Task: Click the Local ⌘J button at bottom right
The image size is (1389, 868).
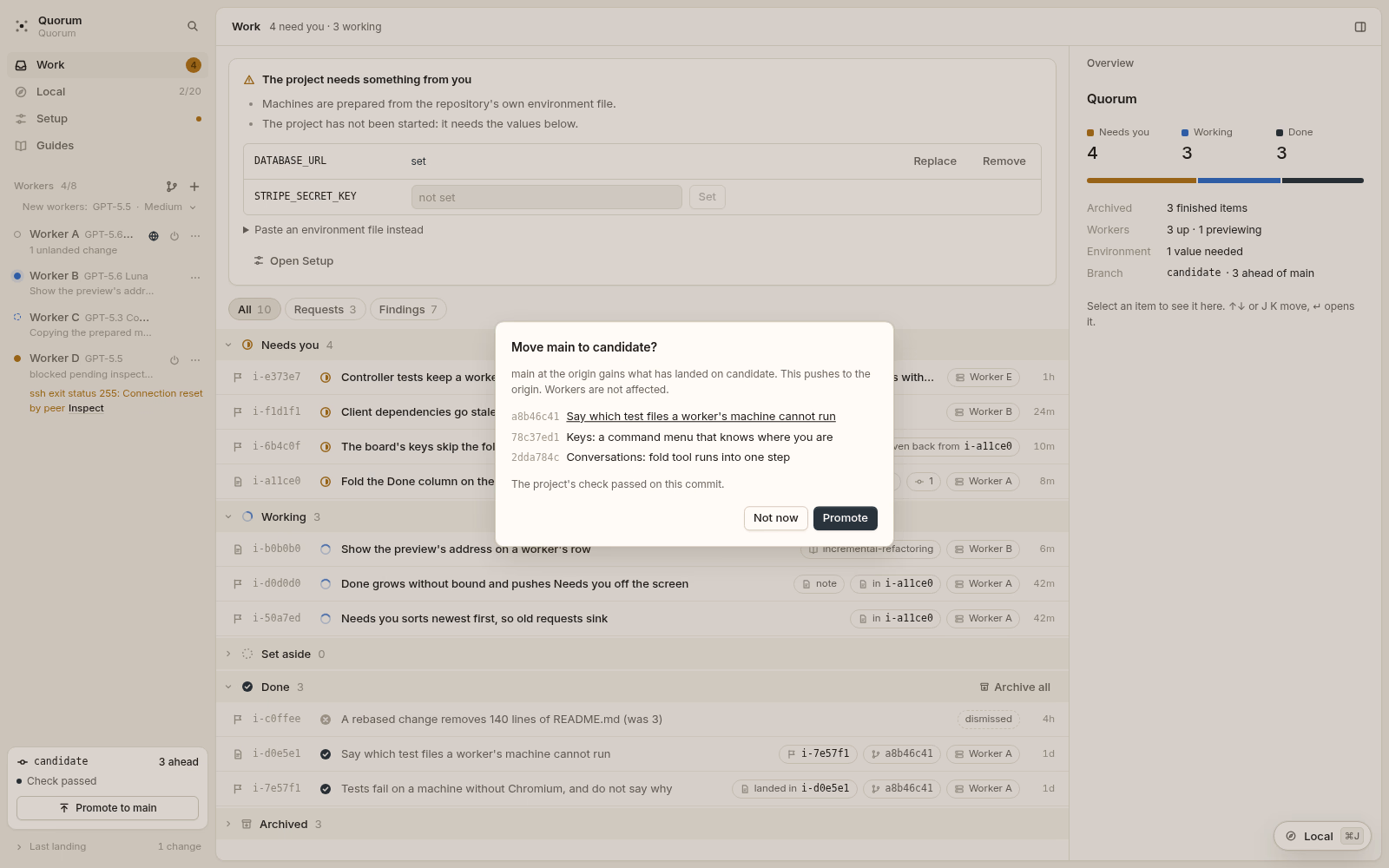Action: tap(1322, 836)
